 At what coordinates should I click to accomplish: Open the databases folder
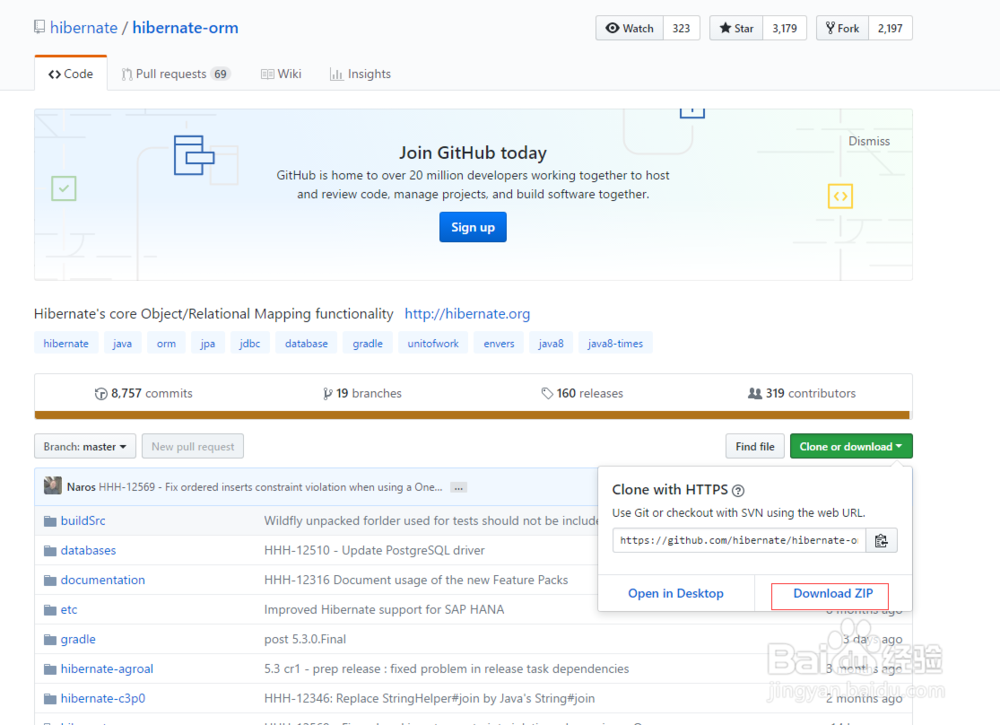coord(88,550)
